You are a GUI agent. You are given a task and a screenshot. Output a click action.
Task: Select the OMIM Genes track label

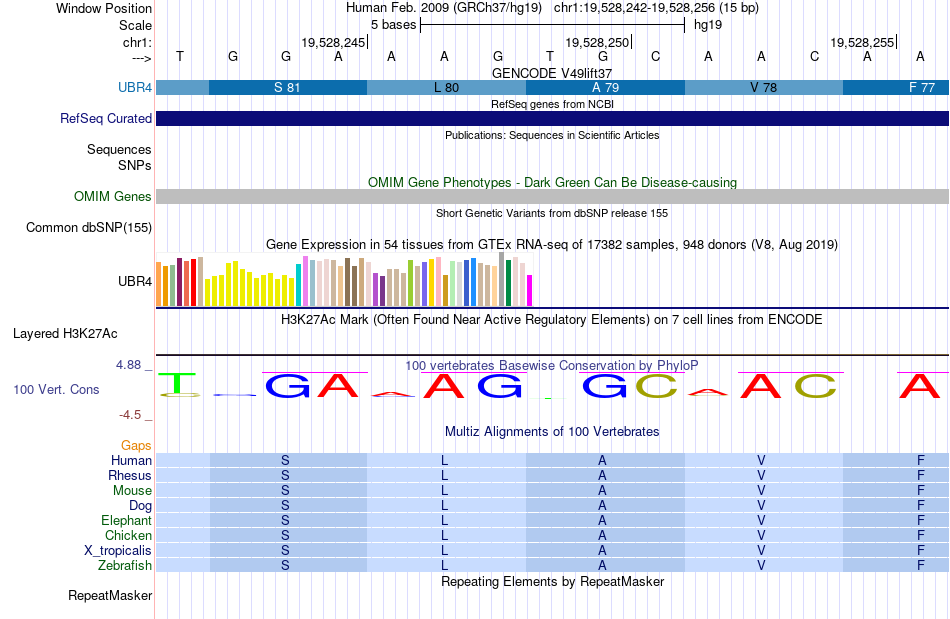click(x=112, y=196)
